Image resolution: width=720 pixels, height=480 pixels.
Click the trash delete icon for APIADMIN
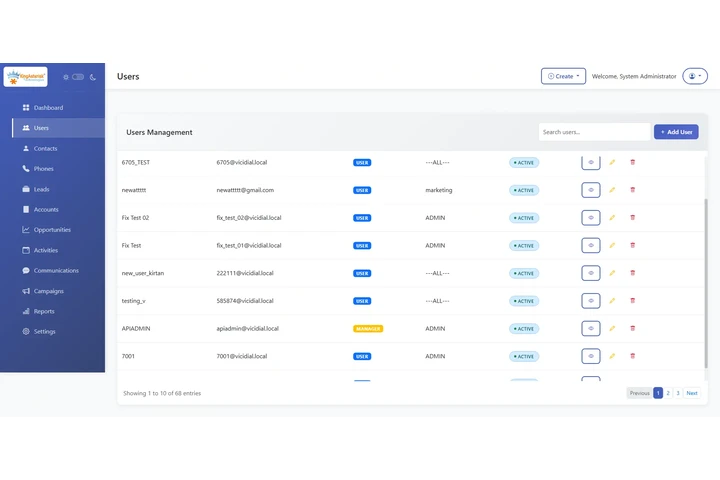[x=632, y=328]
